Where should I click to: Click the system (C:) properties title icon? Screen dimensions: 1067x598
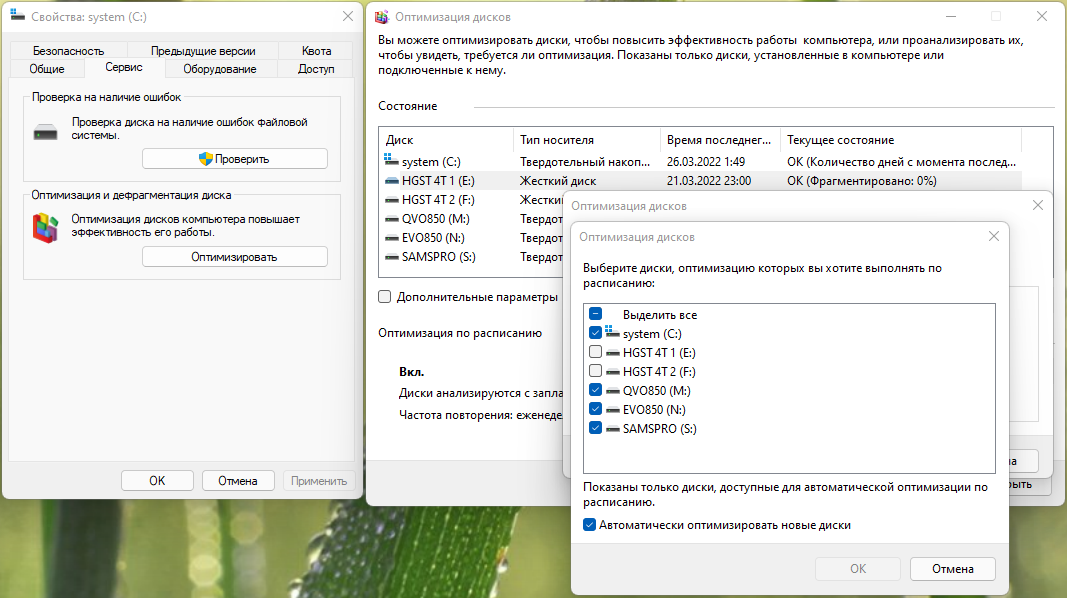click(18, 16)
